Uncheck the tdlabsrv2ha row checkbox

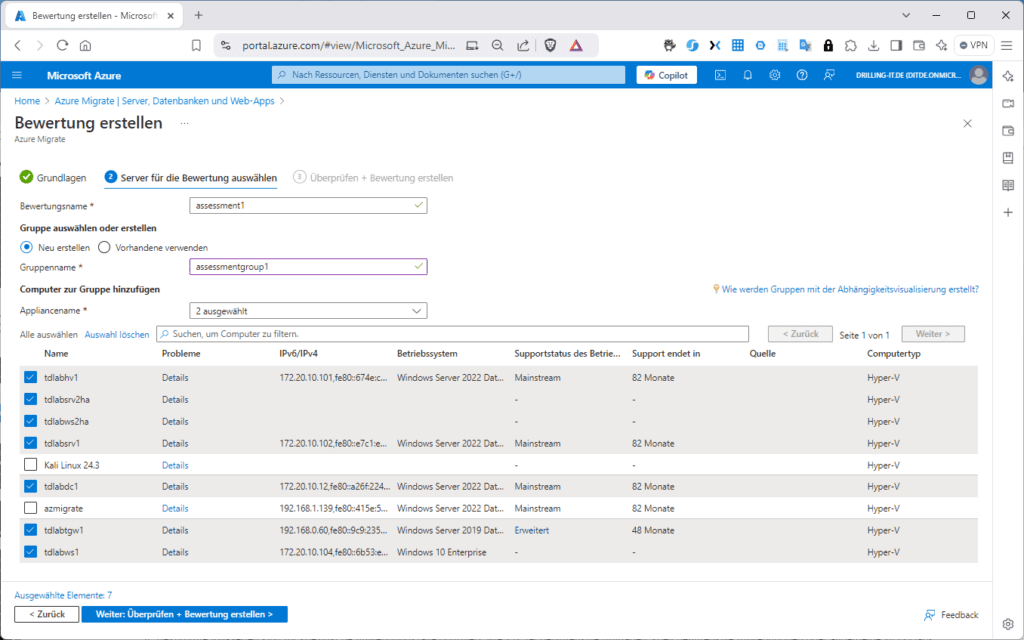point(30,399)
